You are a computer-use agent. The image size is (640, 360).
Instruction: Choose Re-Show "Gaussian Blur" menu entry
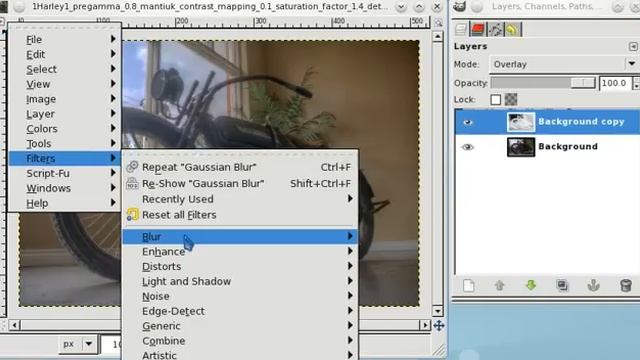pos(240,183)
